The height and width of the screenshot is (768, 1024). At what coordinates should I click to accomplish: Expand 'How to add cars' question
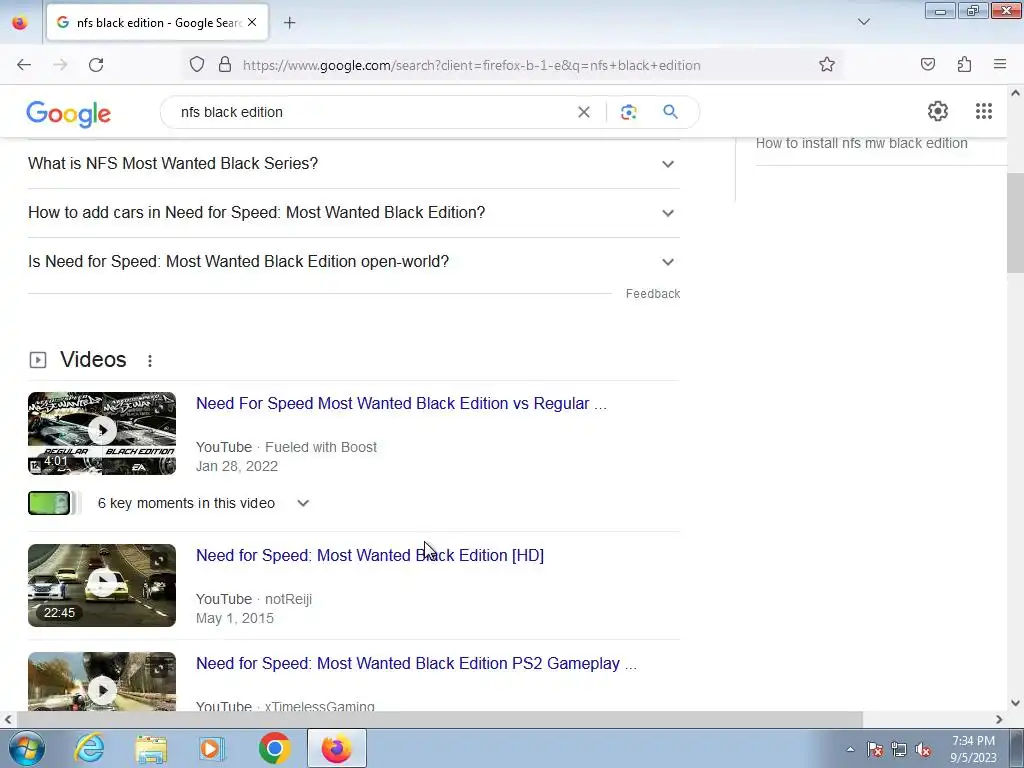(x=353, y=212)
